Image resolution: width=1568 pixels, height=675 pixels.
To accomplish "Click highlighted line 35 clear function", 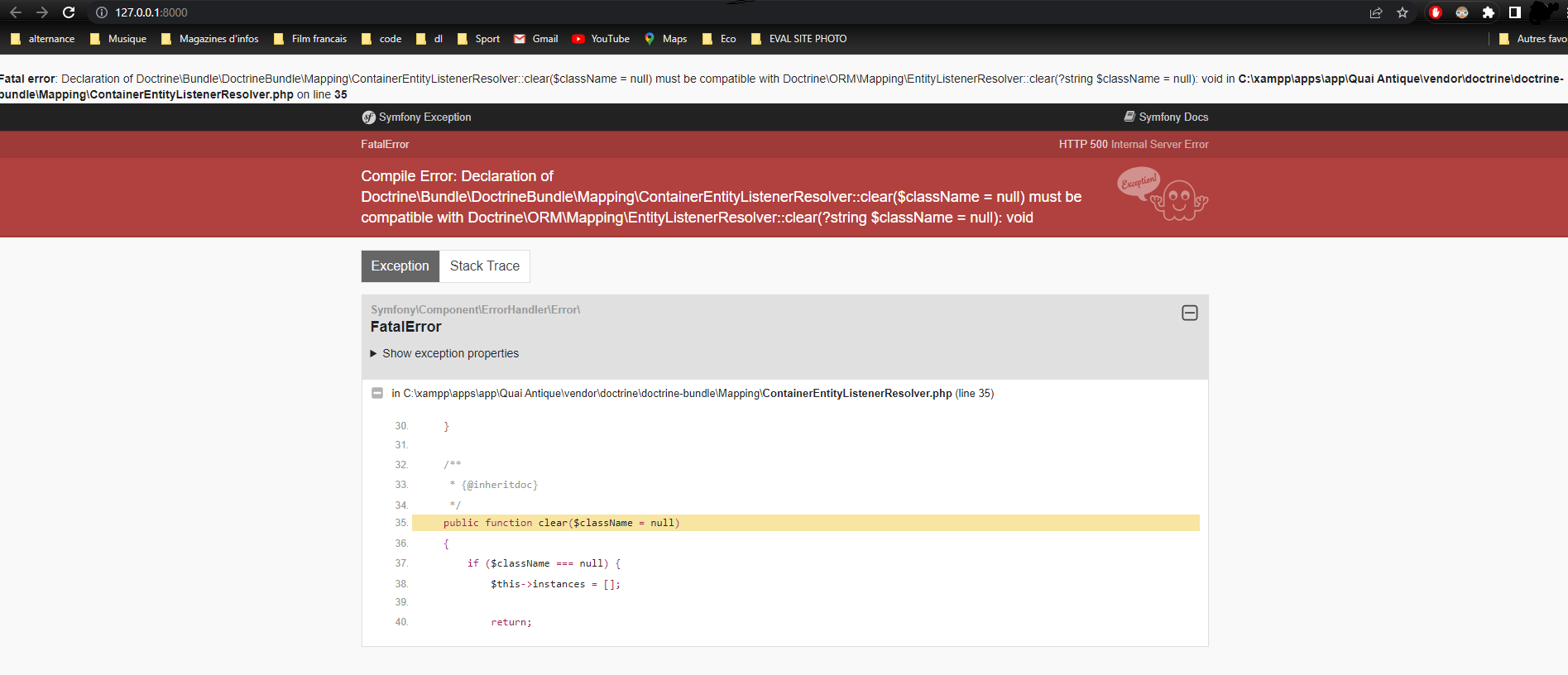I will (806, 523).
